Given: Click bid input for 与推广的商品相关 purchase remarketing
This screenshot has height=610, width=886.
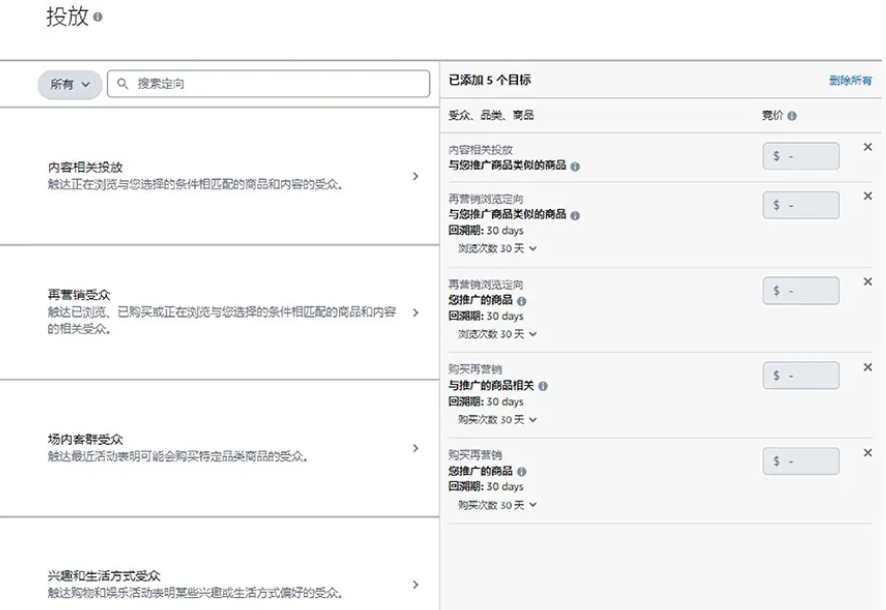Looking at the screenshot, I should pyautogui.click(x=801, y=376).
